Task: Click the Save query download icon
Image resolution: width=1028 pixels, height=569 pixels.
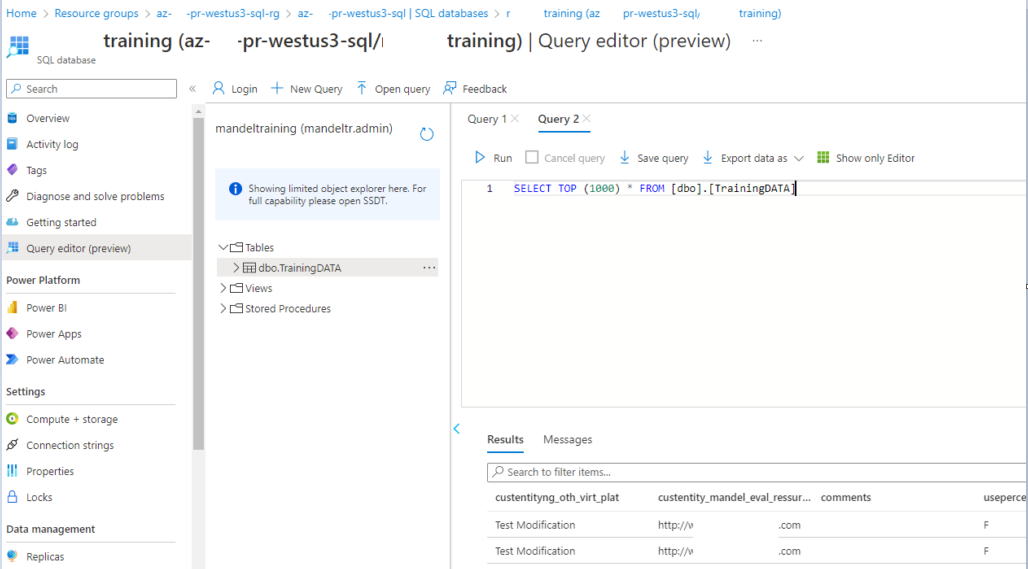Action: pyautogui.click(x=624, y=157)
